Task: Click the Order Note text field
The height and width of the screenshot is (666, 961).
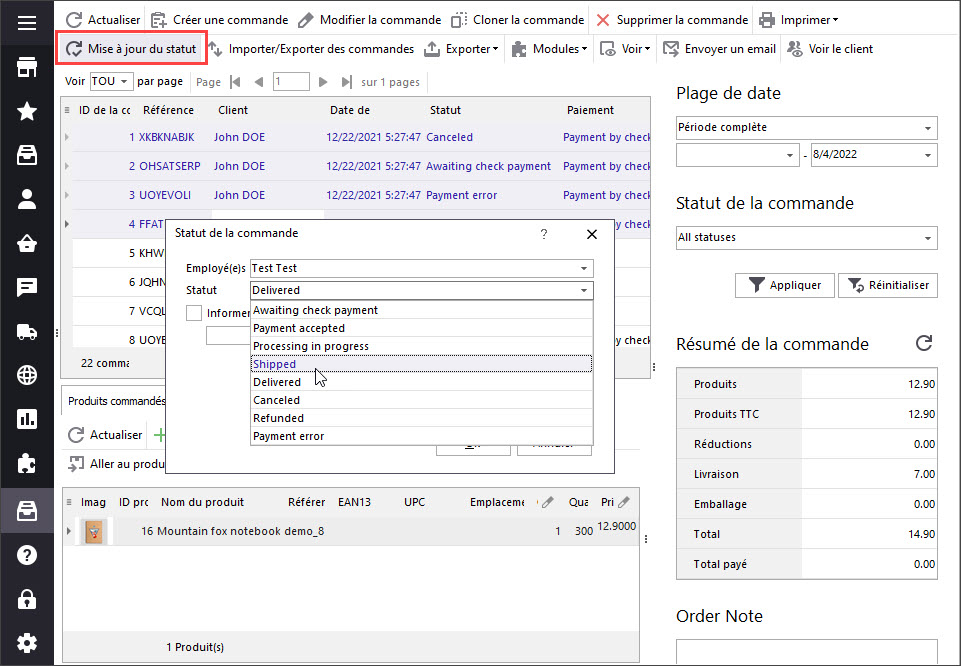Action: pos(807,652)
